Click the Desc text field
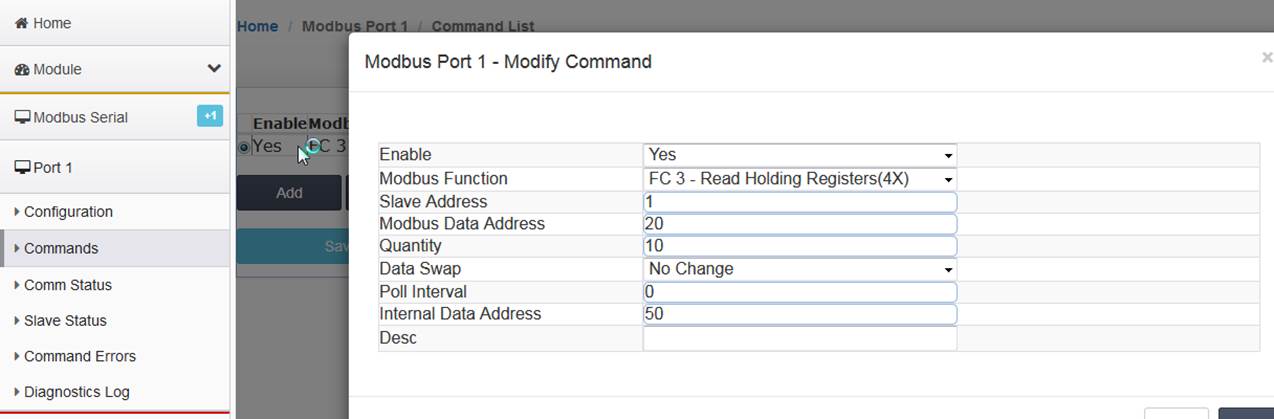The image size is (1274, 419). point(800,338)
